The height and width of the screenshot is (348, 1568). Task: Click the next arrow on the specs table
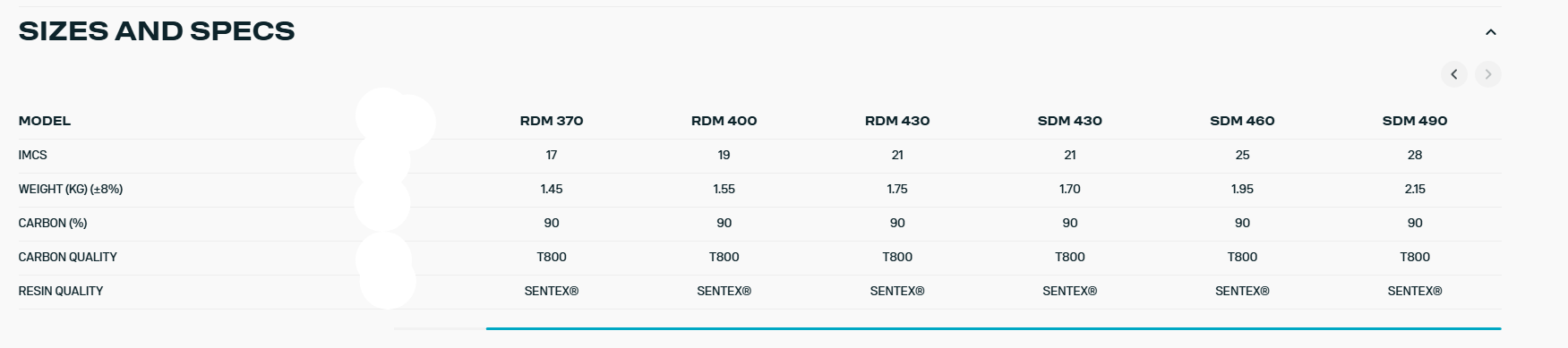click(1488, 74)
